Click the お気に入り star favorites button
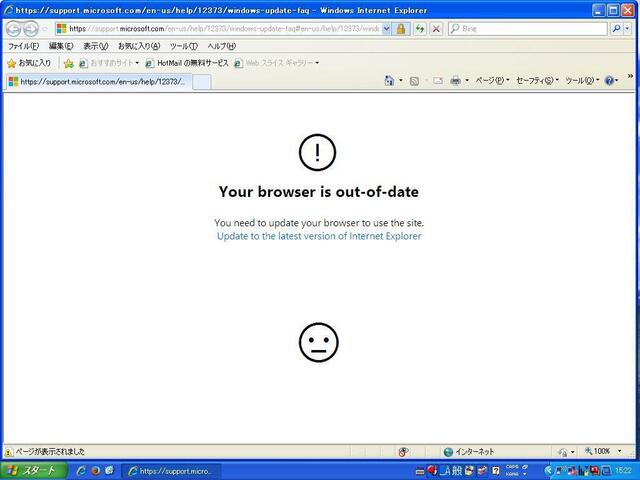 29,63
